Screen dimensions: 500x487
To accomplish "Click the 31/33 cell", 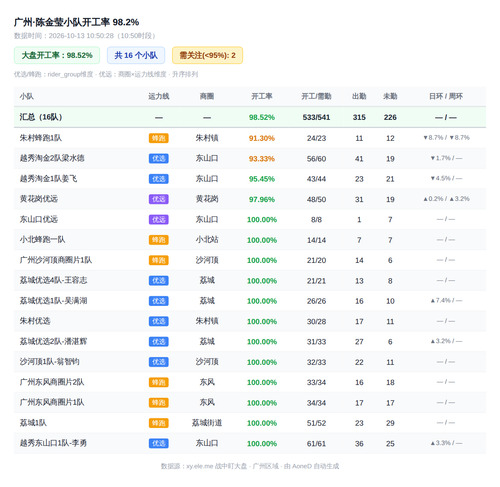I will click(x=316, y=342).
